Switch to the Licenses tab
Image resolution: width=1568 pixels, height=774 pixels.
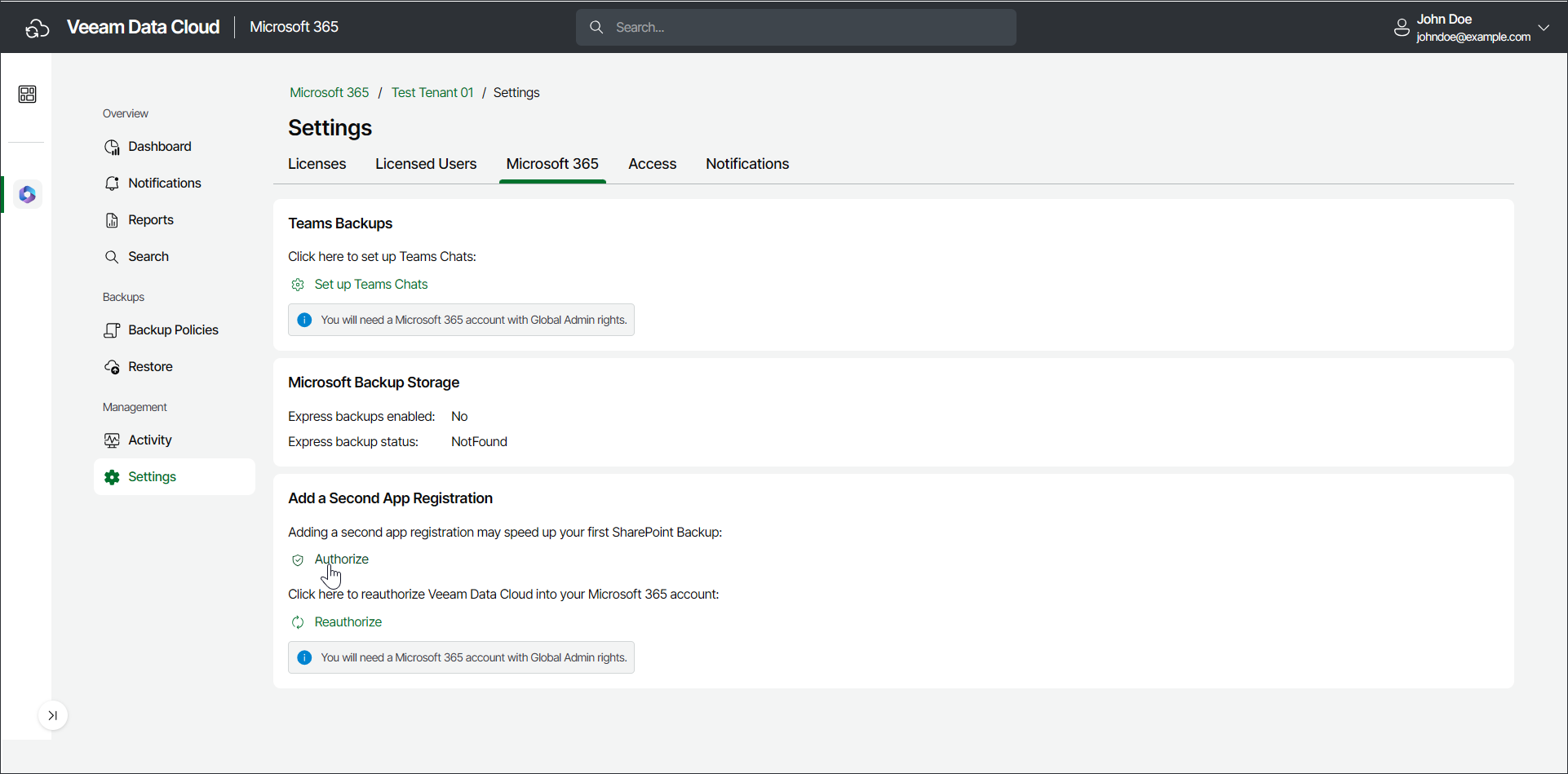point(317,164)
